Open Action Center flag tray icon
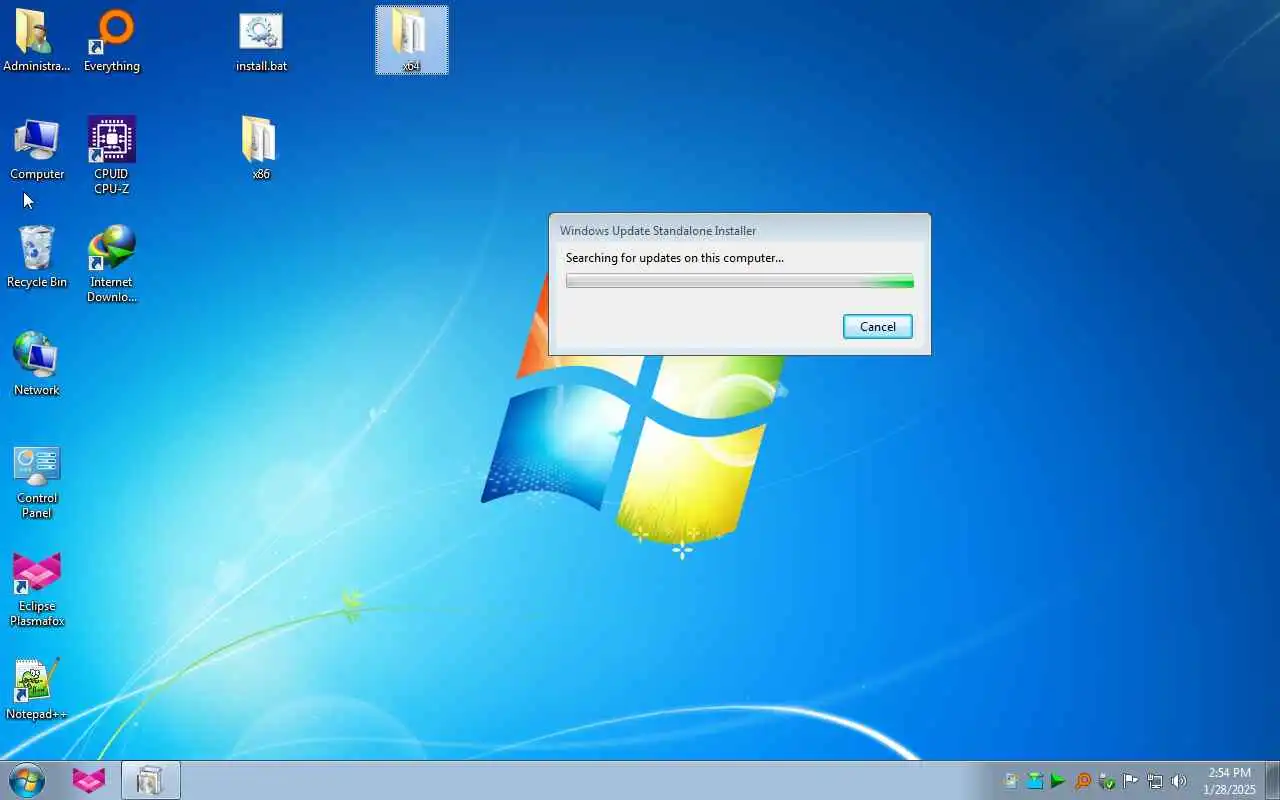The width and height of the screenshot is (1280, 800). click(1131, 781)
